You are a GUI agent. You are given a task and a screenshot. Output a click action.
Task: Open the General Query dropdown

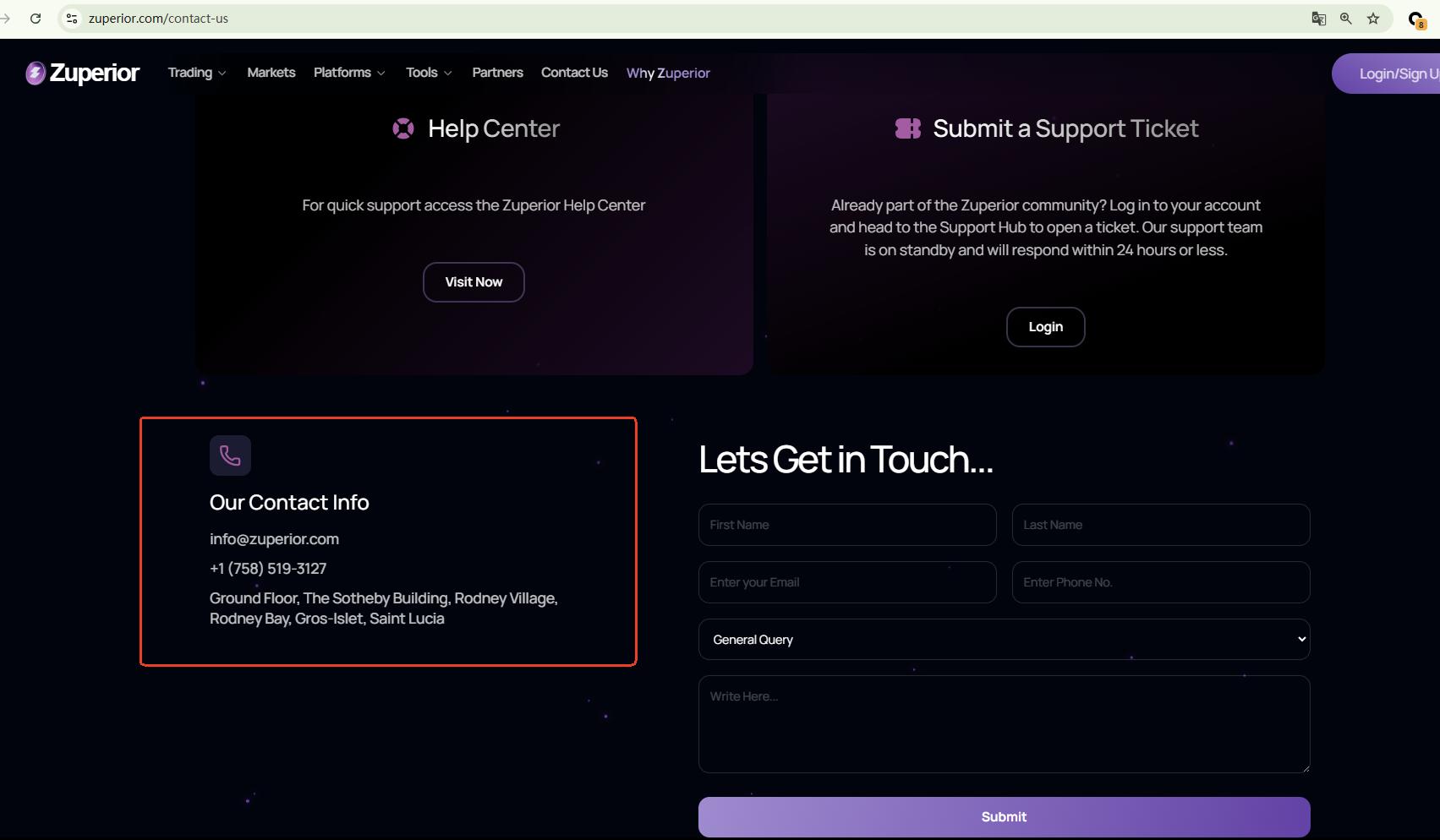pyautogui.click(x=1004, y=640)
